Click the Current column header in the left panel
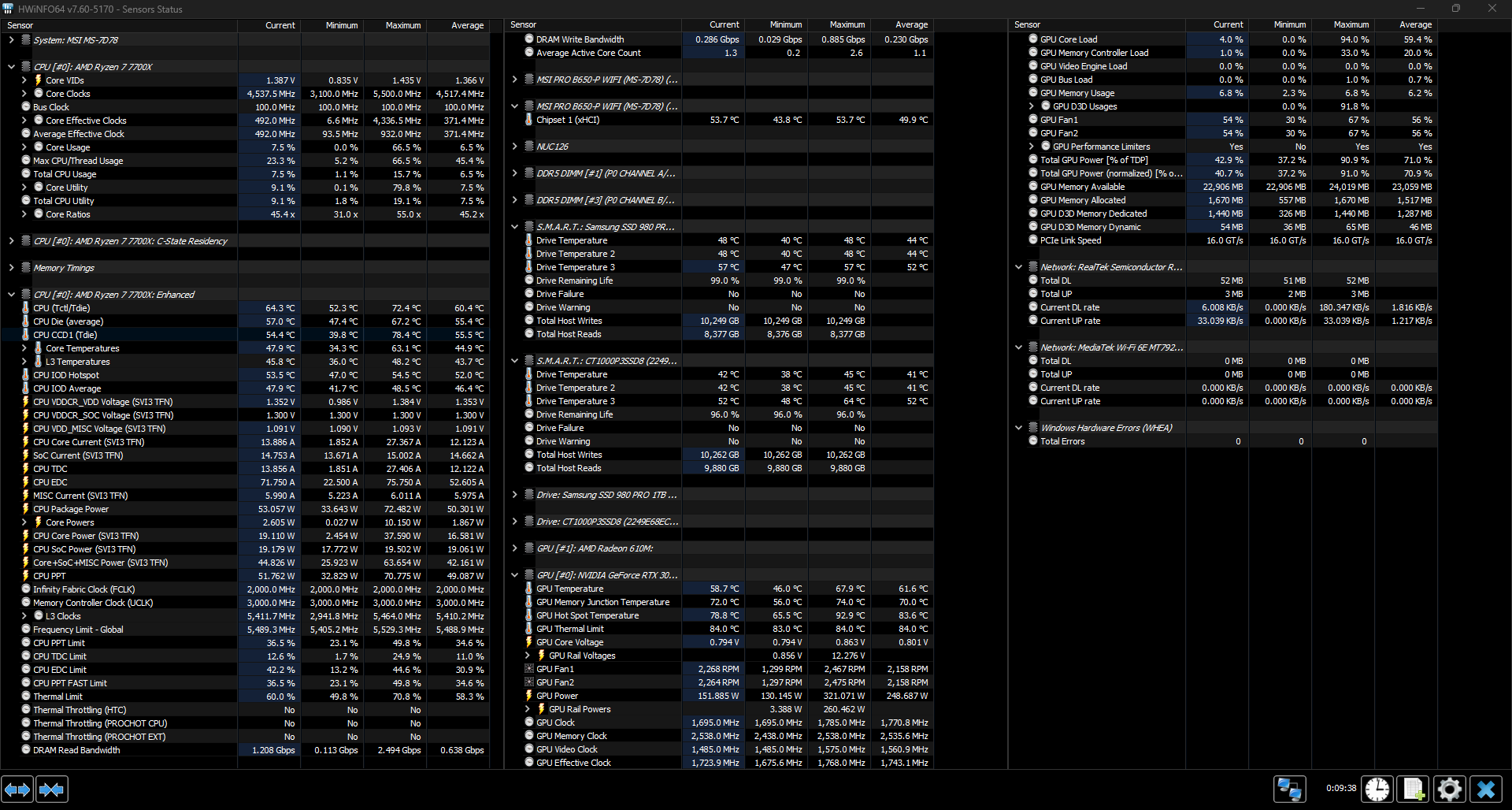Image resolution: width=1512 pixels, height=810 pixels. 269,25
